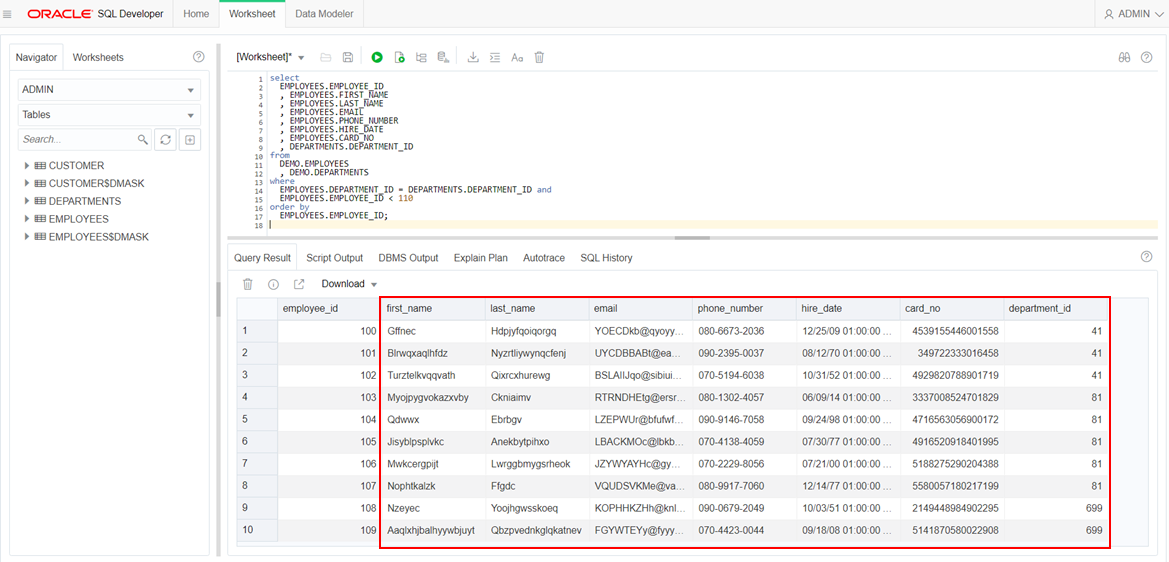Select the DEPARTMENTS table label
This screenshot has width=1169, height=562.
point(85,201)
